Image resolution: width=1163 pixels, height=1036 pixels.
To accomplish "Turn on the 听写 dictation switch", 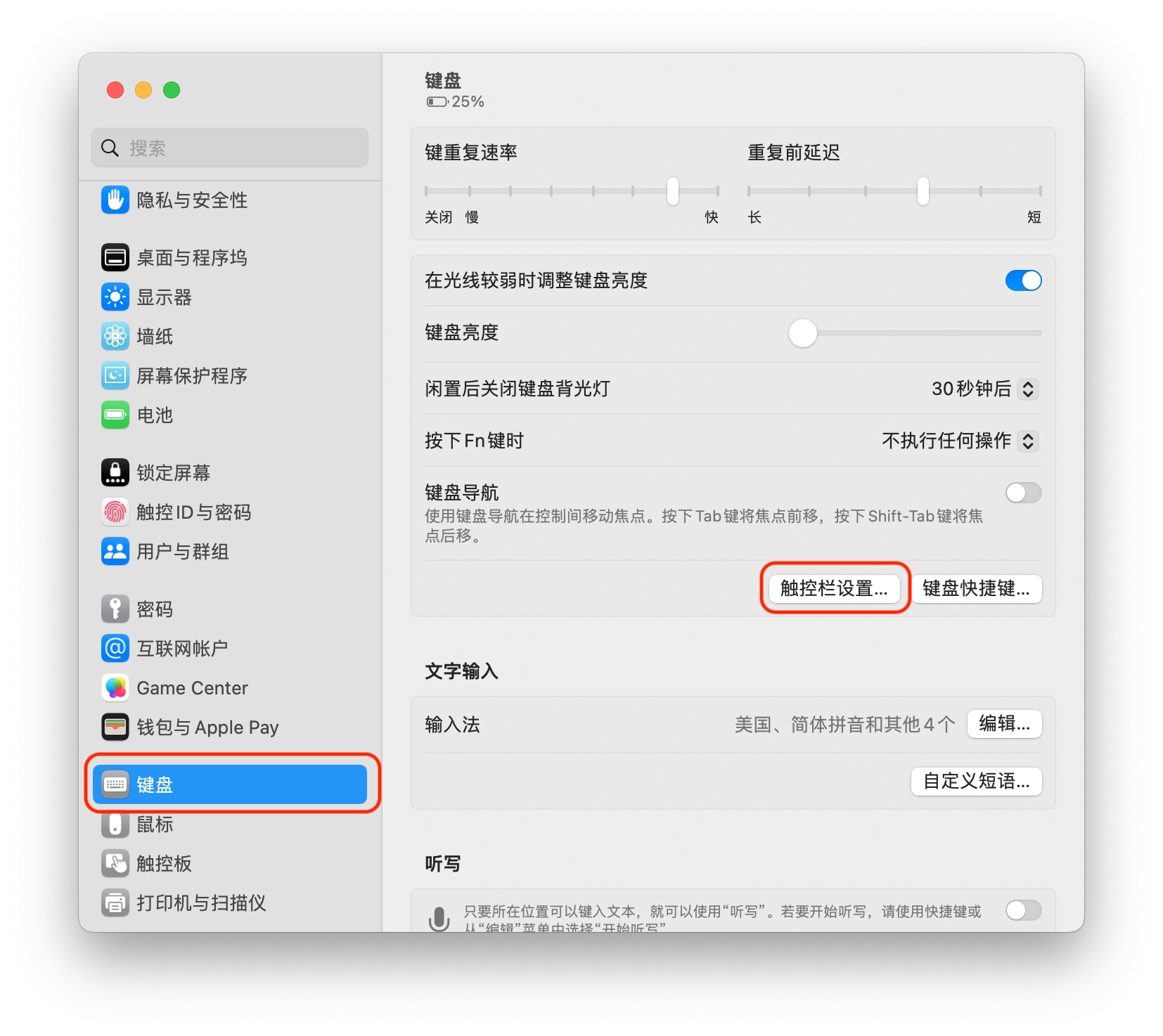I will coord(1023,910).
